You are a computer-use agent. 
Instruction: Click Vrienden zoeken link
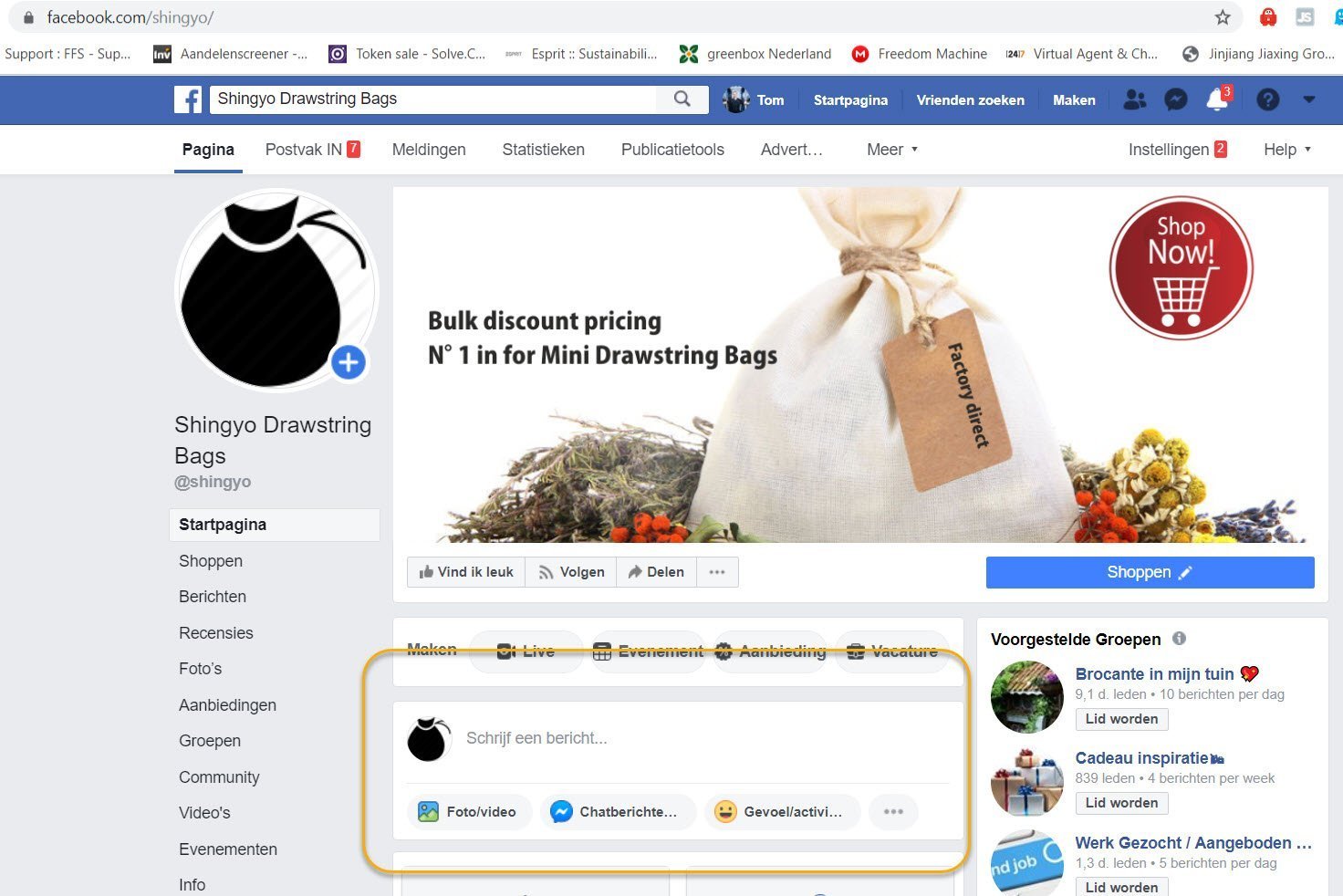click(x=970, y=99)
